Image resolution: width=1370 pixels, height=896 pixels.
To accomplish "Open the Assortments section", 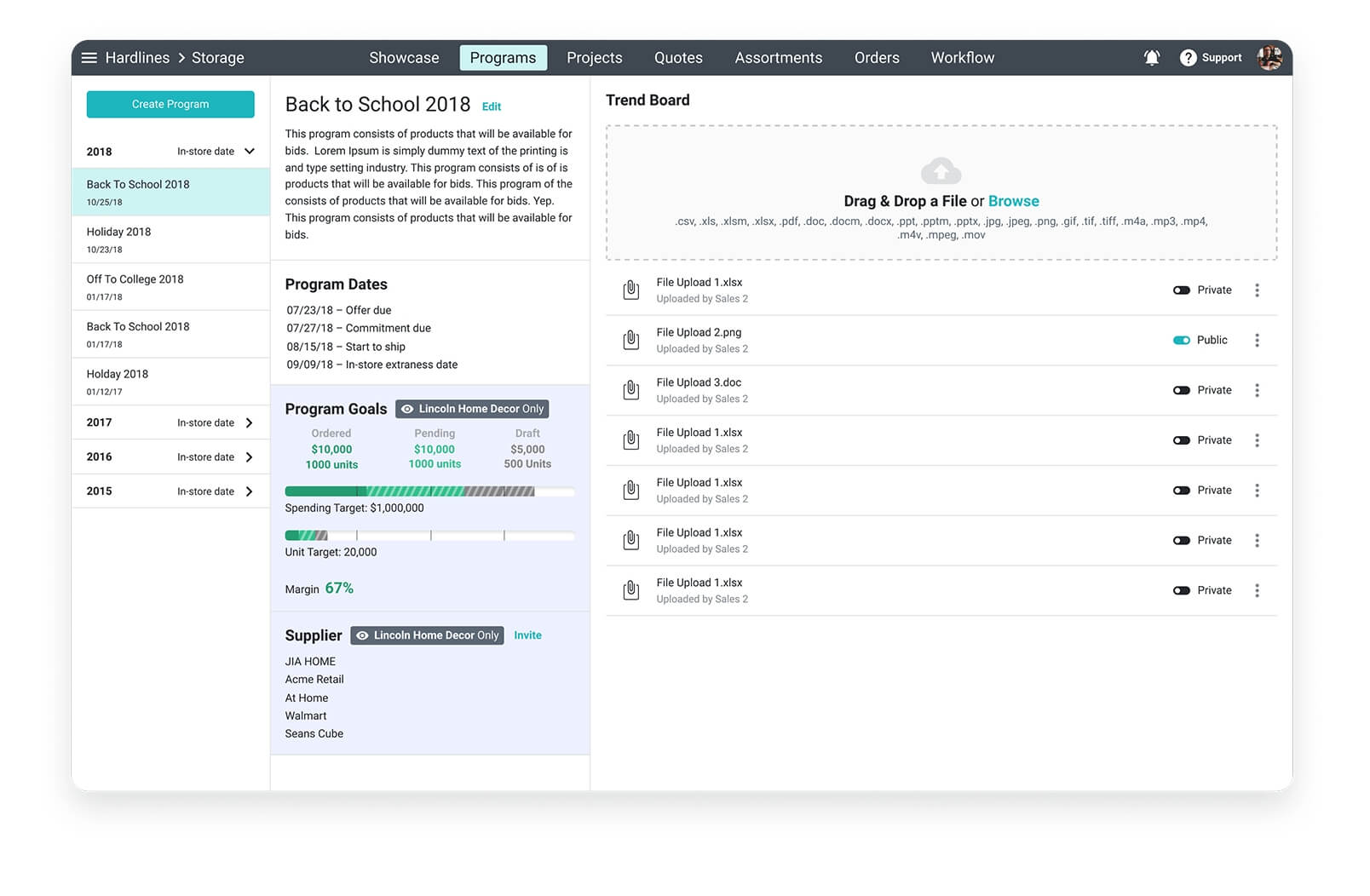I will tap(778, 57).
